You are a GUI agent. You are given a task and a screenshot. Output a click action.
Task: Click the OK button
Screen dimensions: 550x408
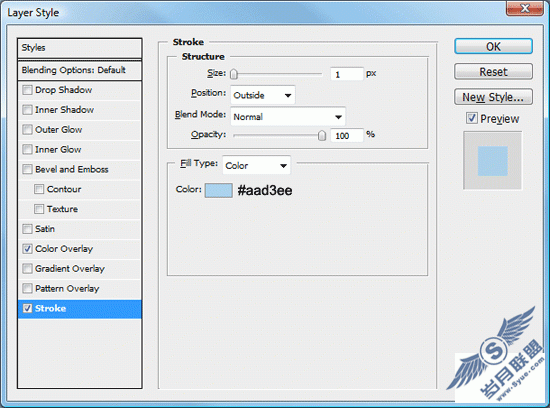click(493, 46)
